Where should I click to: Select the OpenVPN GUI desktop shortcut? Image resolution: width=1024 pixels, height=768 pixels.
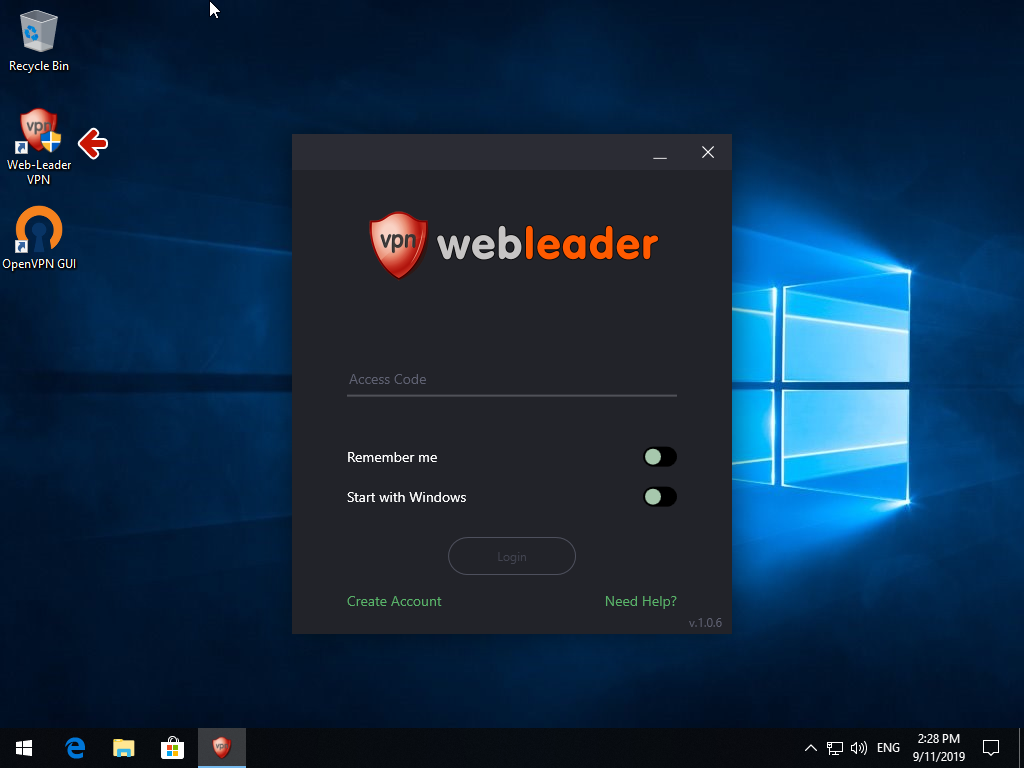pyautogui.click(x=39, y=238)
